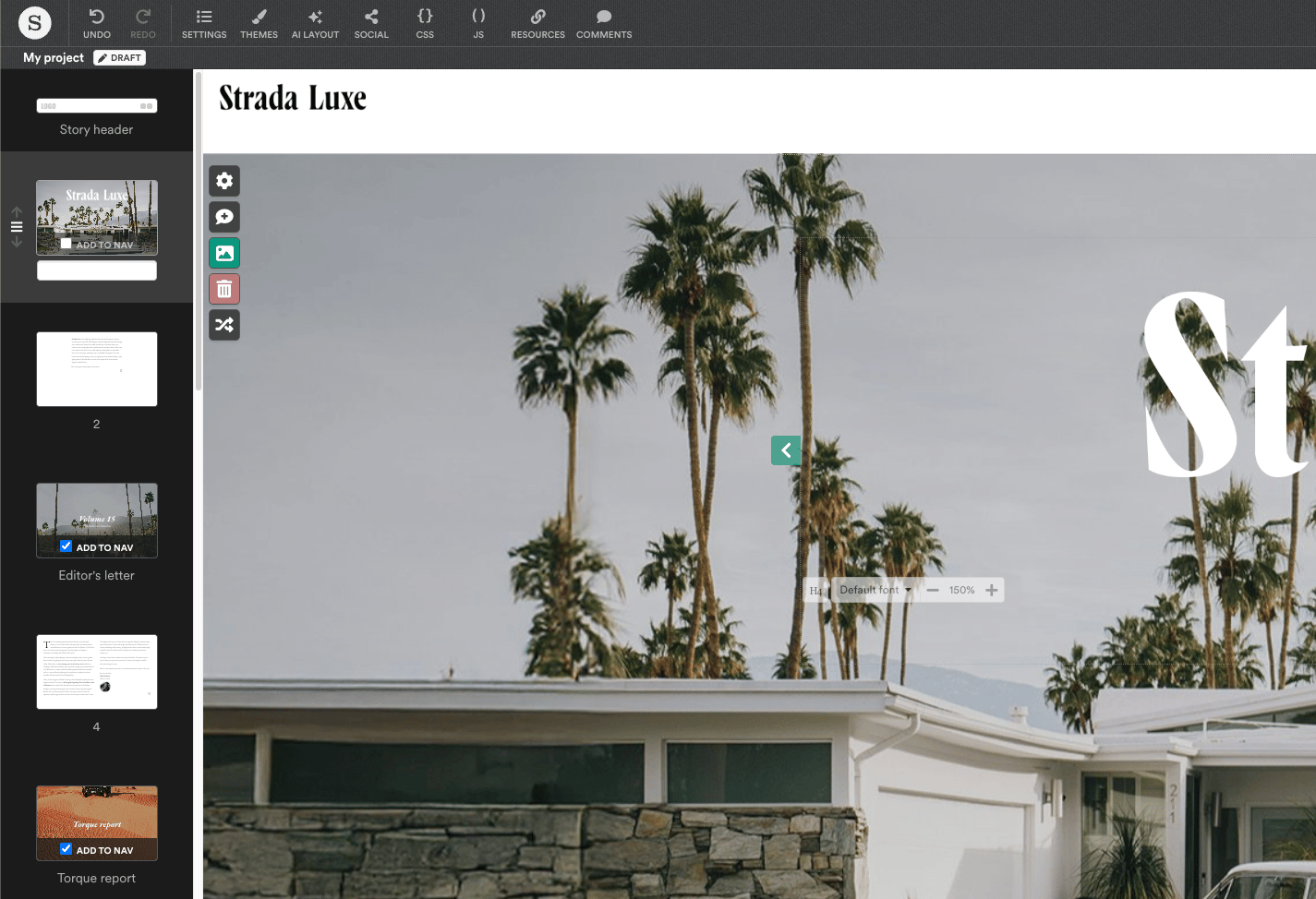Click the DRAFT status badge
1316x899 pixels.
(x=119, y=57)
